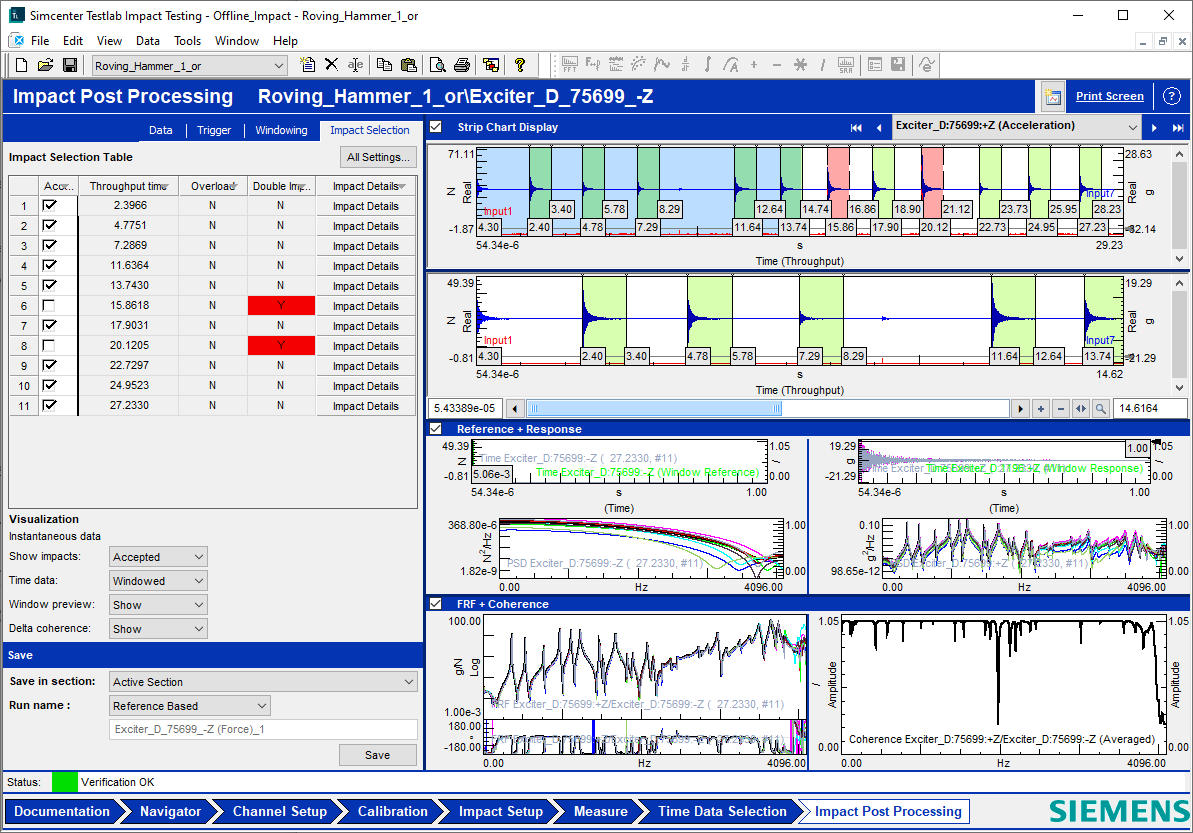The width and height of the screenshot is (1193, 833).
Task: Click the Print Preview magnifier icon
Action: [437, 65]
